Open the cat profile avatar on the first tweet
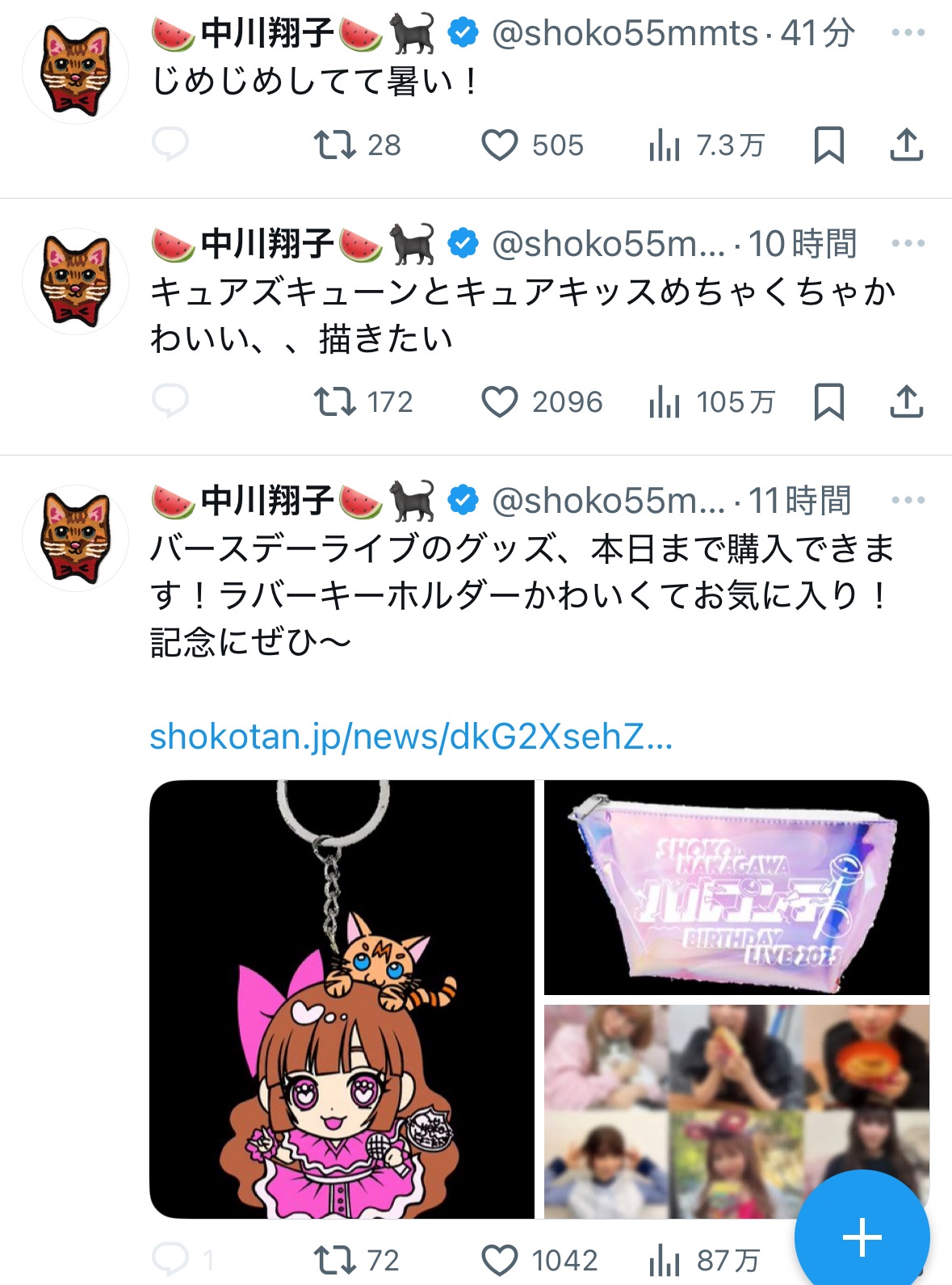Screen dimensions: 952x1285 click(x=75, y=70)
